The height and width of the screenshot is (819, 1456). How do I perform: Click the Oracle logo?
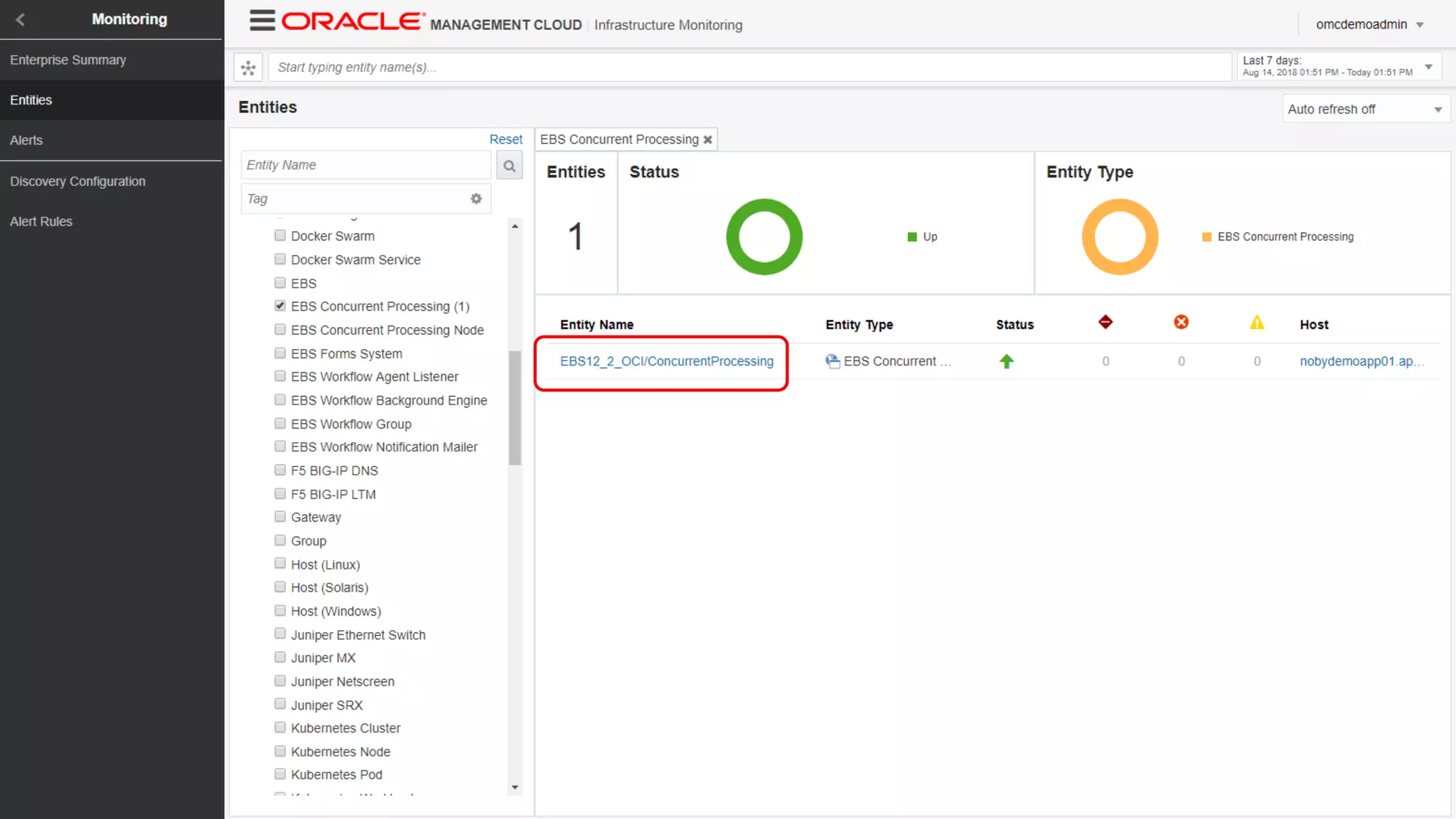click(353, 21)
